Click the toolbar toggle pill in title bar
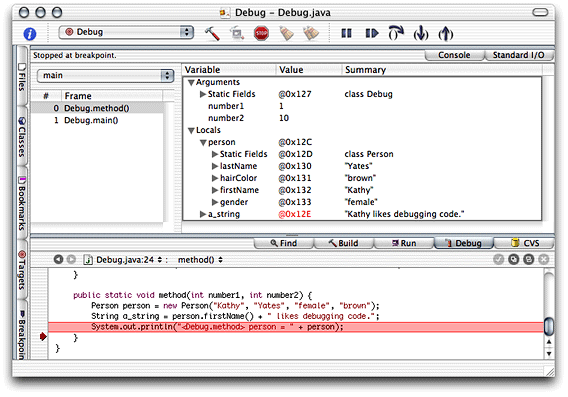The width and height of the screenshot is (568, 397). [x=540, y=13]
